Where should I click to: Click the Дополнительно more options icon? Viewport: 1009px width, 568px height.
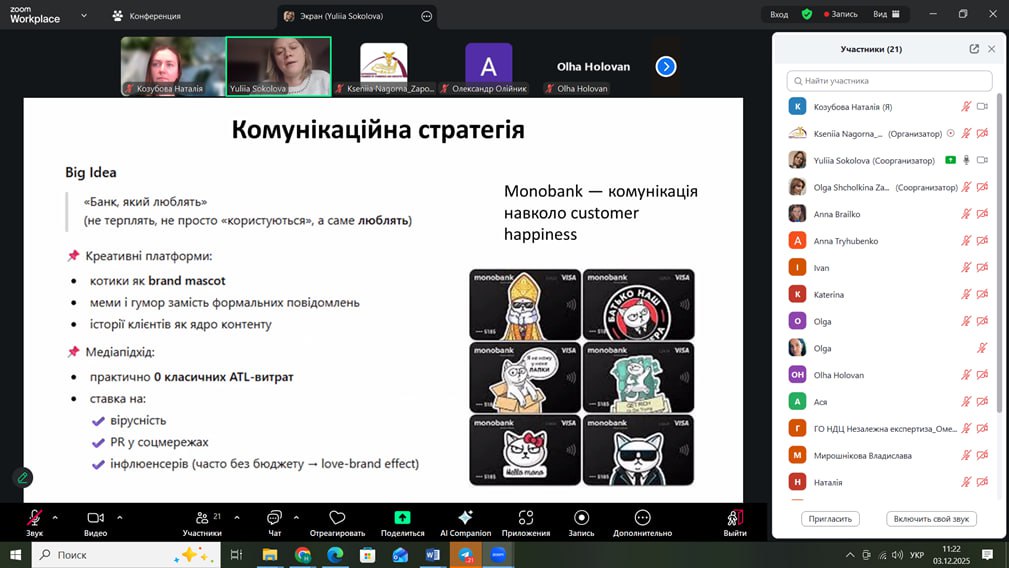click(642, 518)
